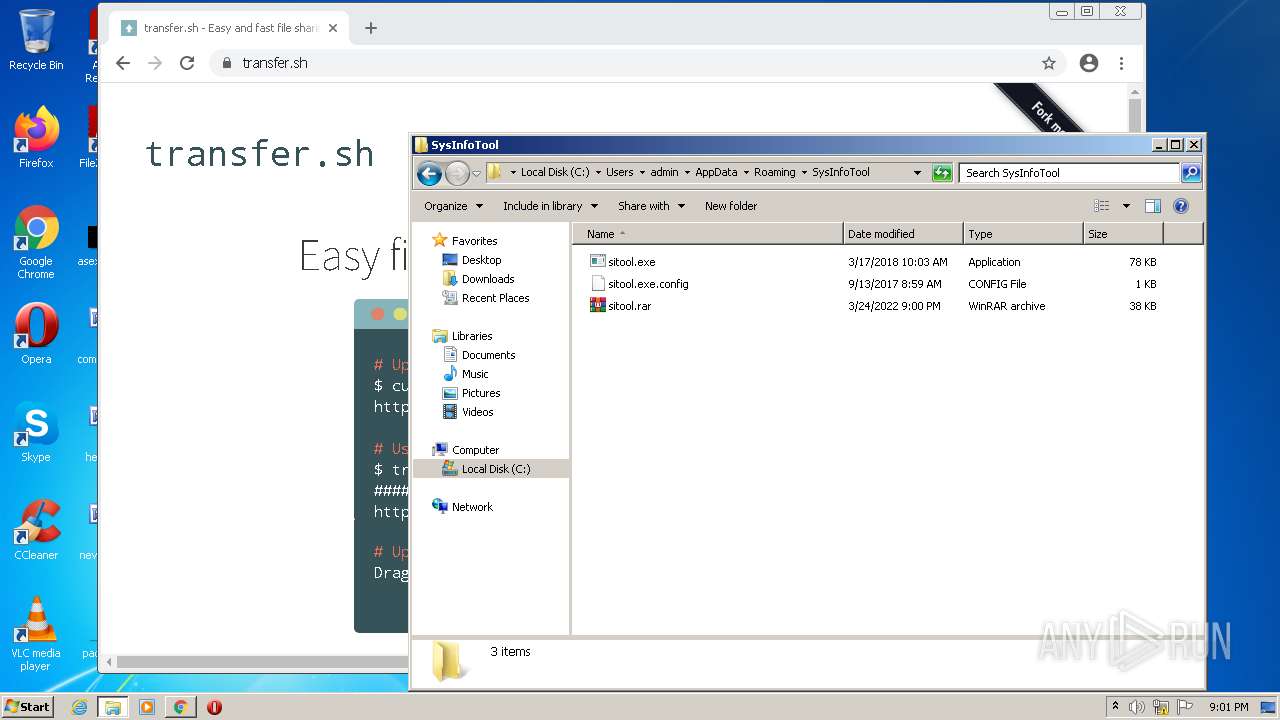The height and width of the screenshot is (720, 1280).
Task: Click the admin breadcrumb in address bar
Action: pos(664,172)
